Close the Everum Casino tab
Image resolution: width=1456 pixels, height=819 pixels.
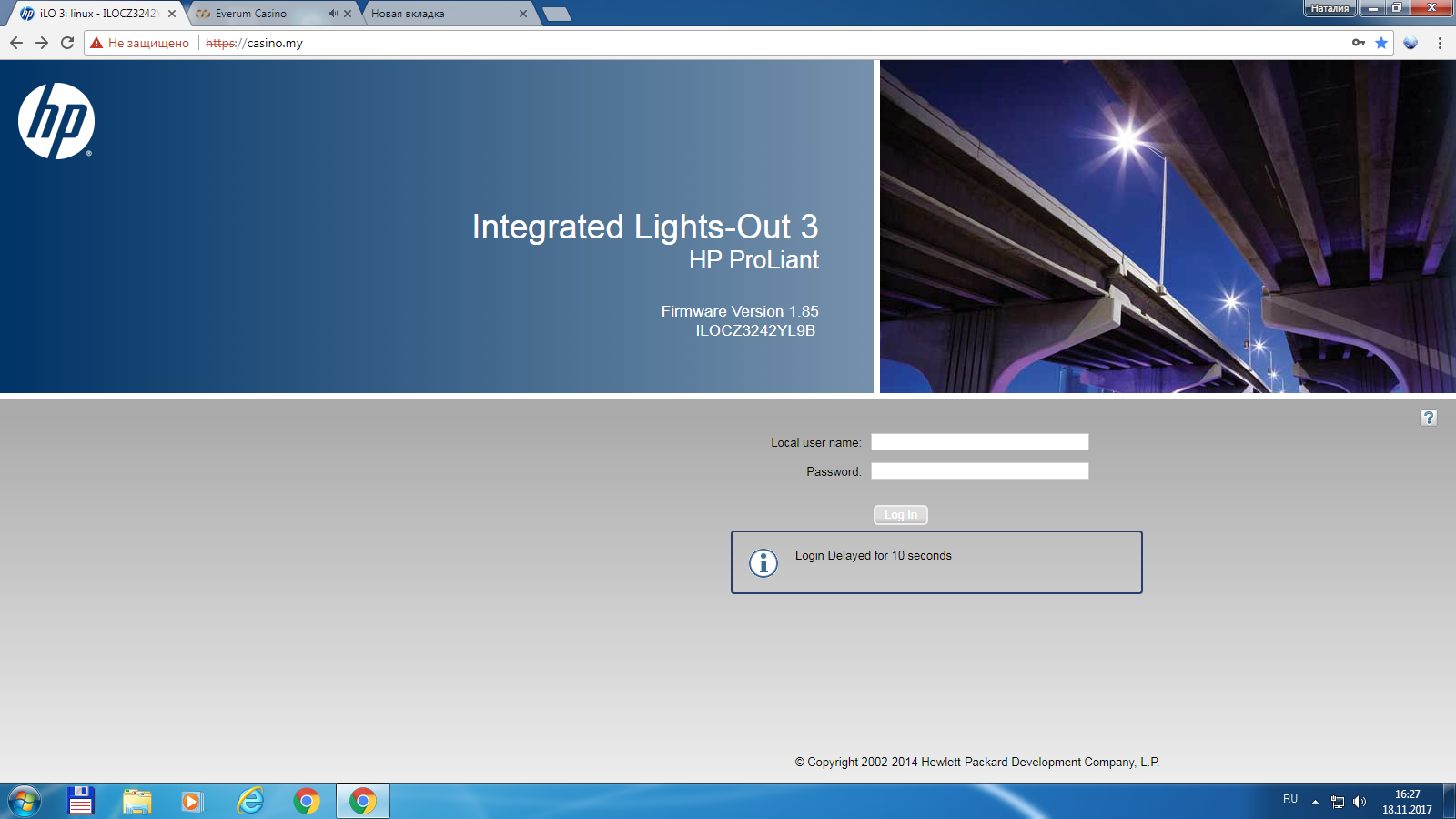point(348,14)
